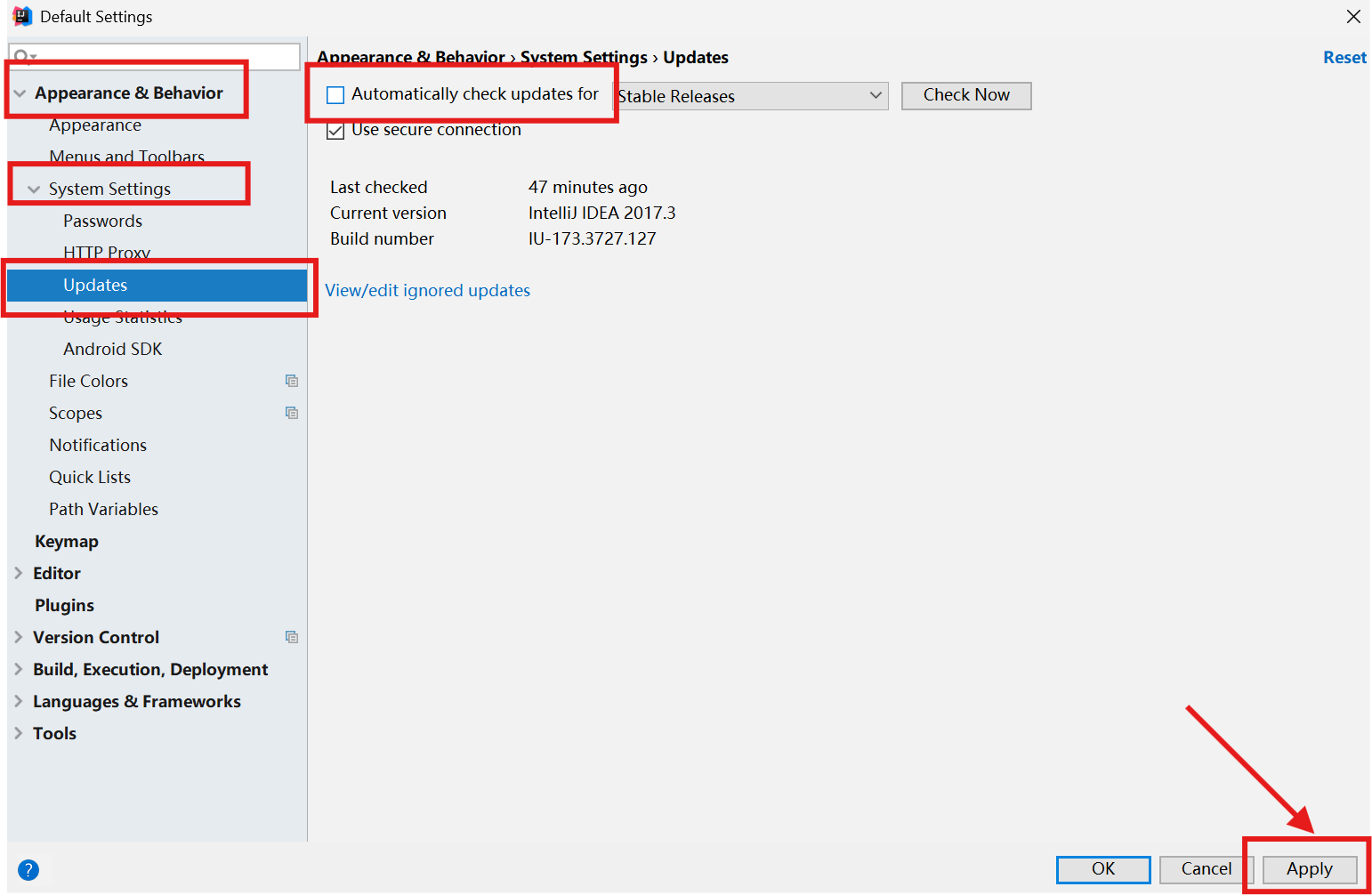This screenshot has width=1372, height=895.
Task: Click the Cancel button
Action: 1207,869
